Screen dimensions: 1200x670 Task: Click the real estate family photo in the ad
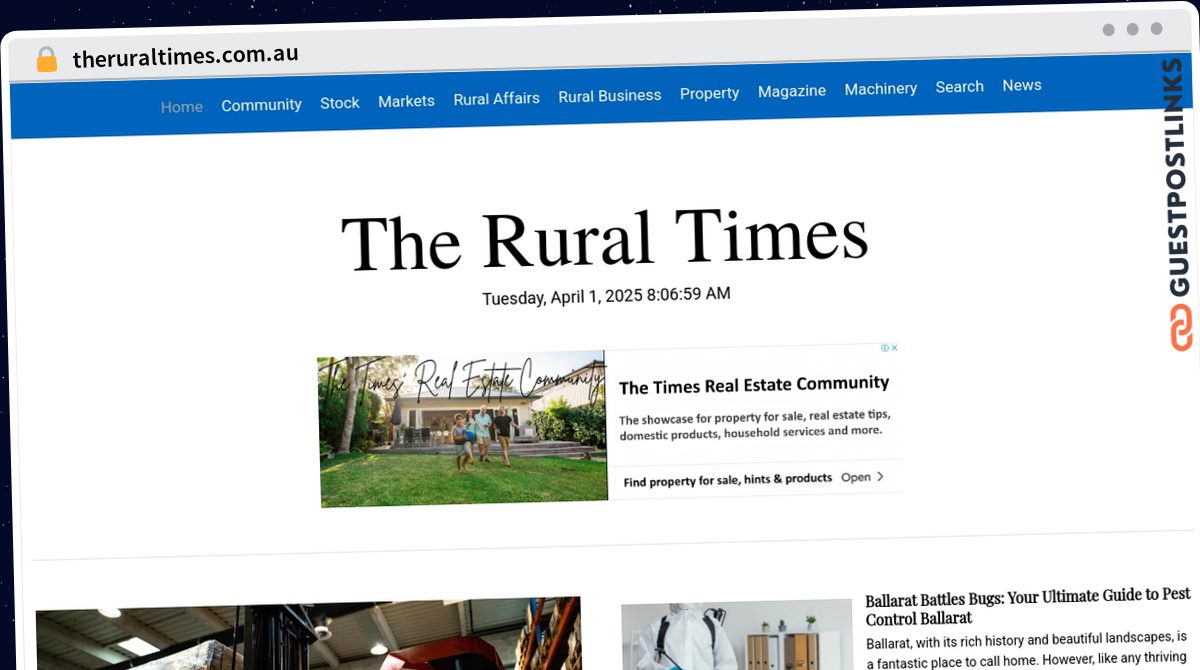[x=463, y=429]
